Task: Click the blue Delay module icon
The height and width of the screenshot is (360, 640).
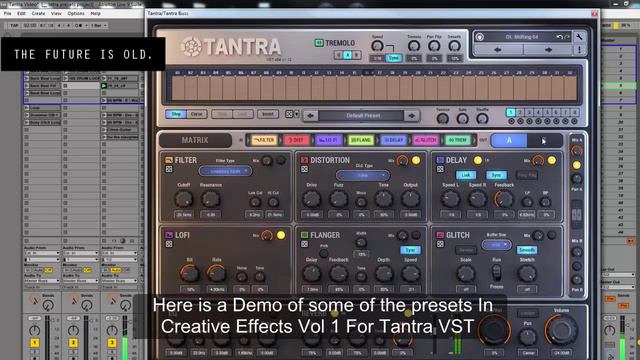Action: (440, 160)
